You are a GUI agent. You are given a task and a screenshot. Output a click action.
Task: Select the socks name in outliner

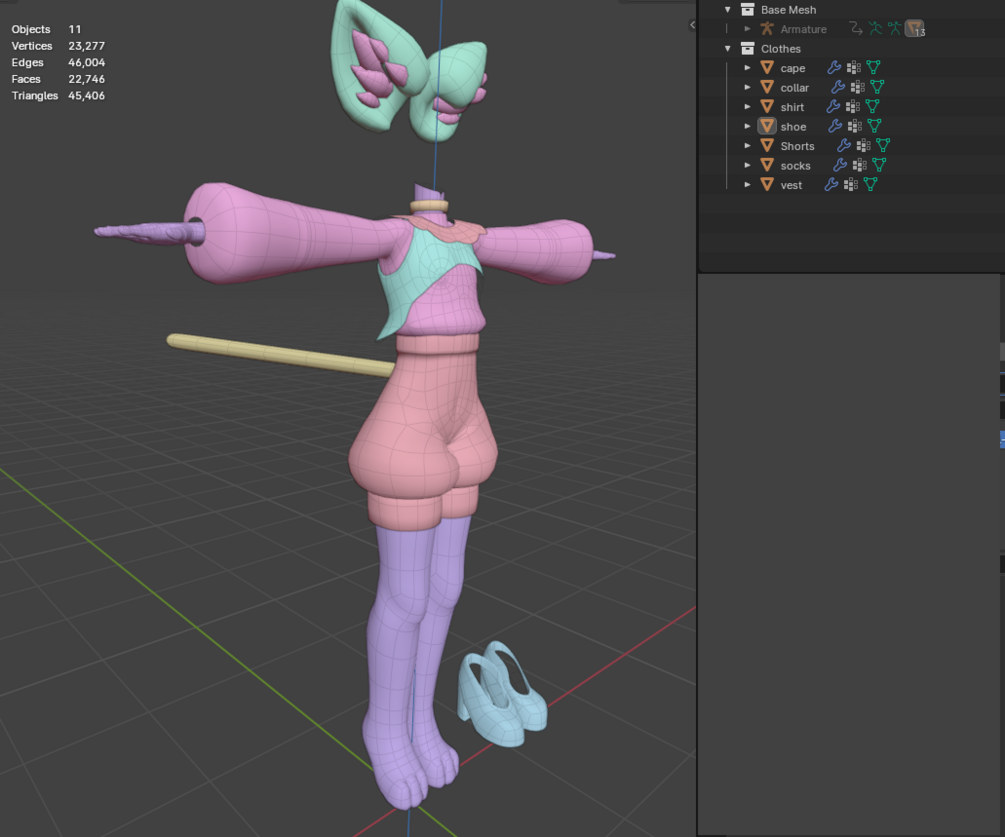[795, 166]
